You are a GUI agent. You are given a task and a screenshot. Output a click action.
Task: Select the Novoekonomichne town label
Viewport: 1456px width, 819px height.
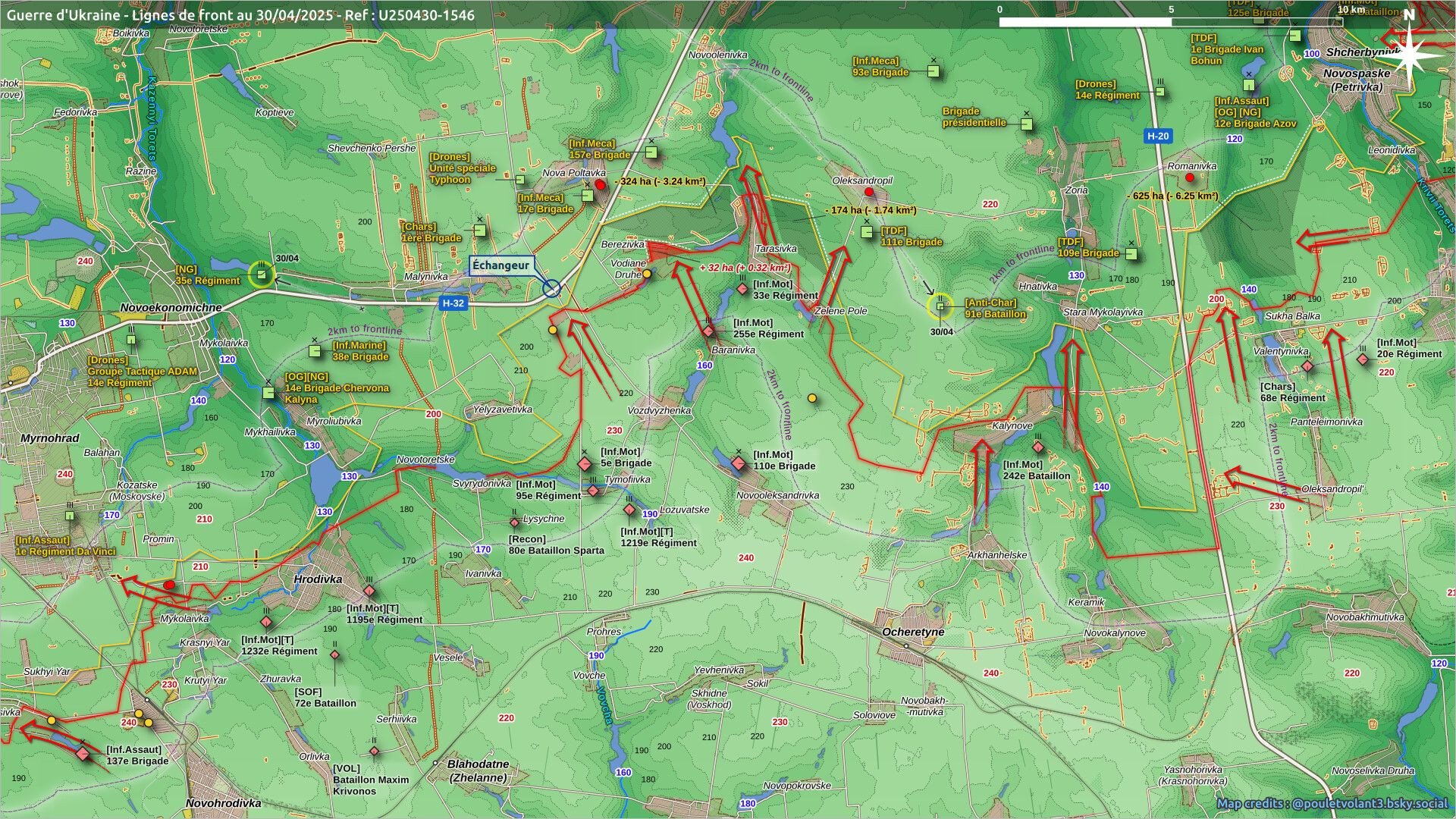tap(171, 307)
